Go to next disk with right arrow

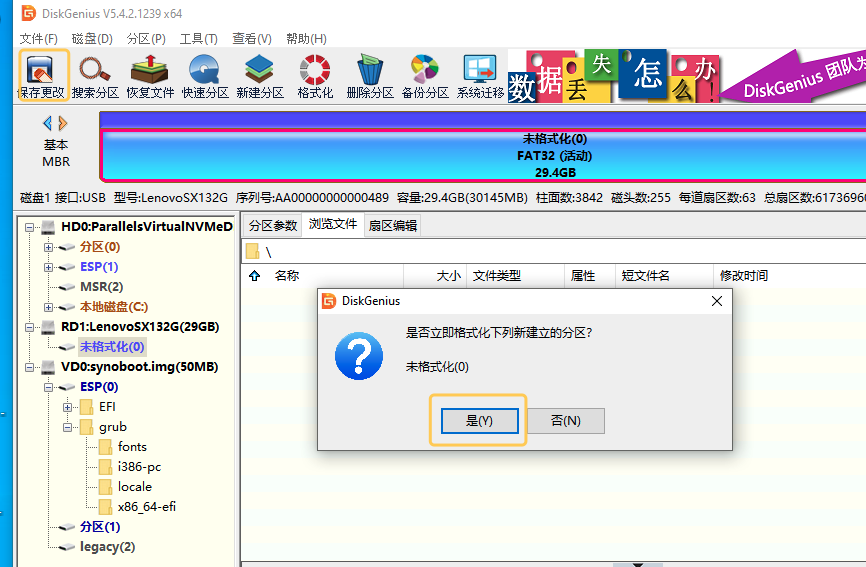point(63,123)
